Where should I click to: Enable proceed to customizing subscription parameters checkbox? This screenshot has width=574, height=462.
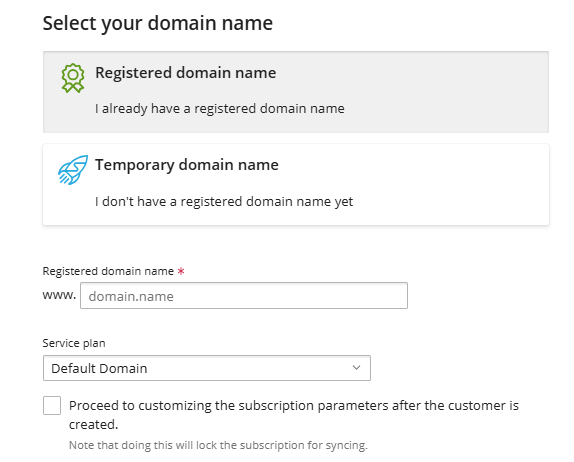tap(52, 405)
